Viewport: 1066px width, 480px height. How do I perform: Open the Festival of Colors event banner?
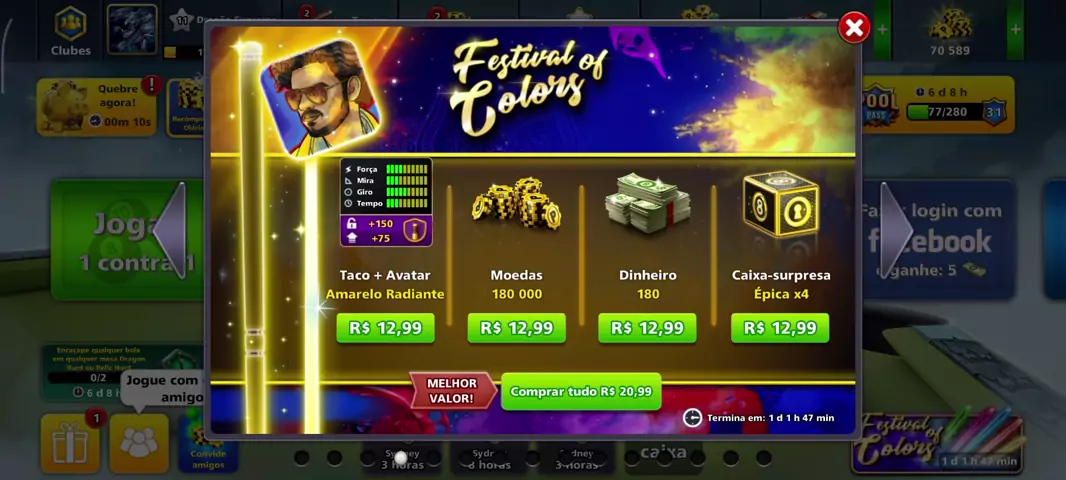click(x=938, y=441)
